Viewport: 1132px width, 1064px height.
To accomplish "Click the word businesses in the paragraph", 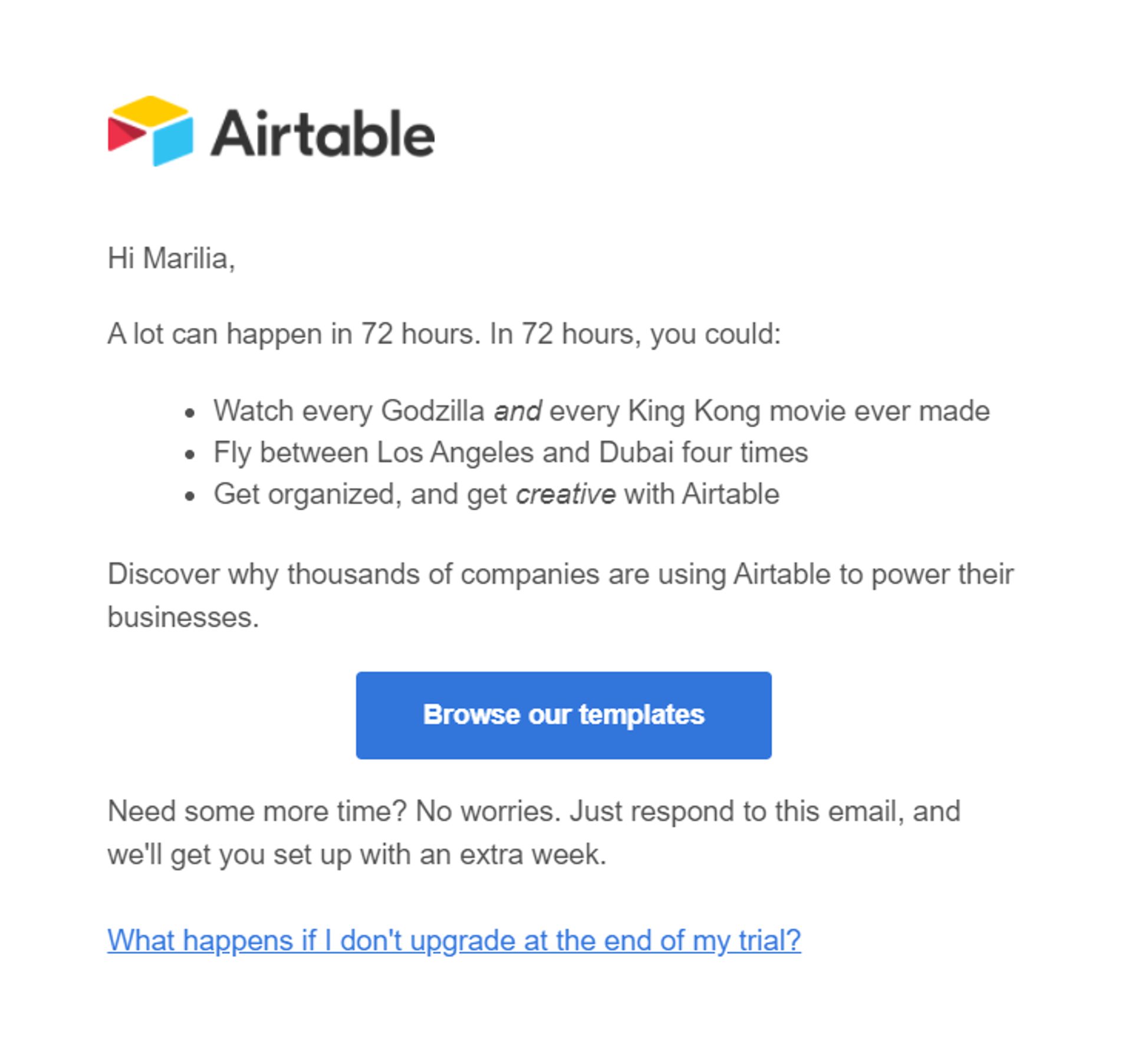I will click(183, 617).
